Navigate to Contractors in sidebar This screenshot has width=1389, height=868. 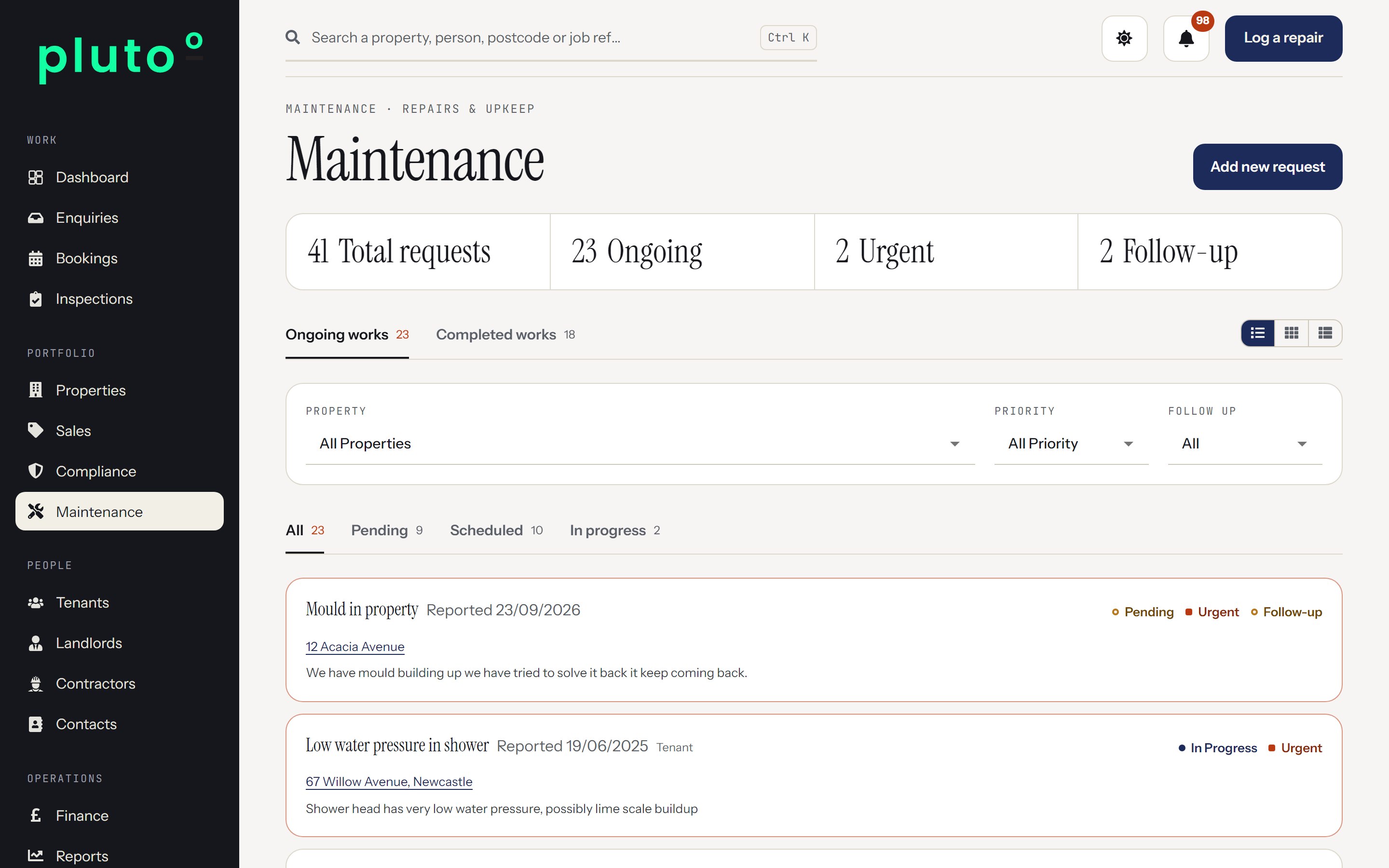tap(120, 684)
